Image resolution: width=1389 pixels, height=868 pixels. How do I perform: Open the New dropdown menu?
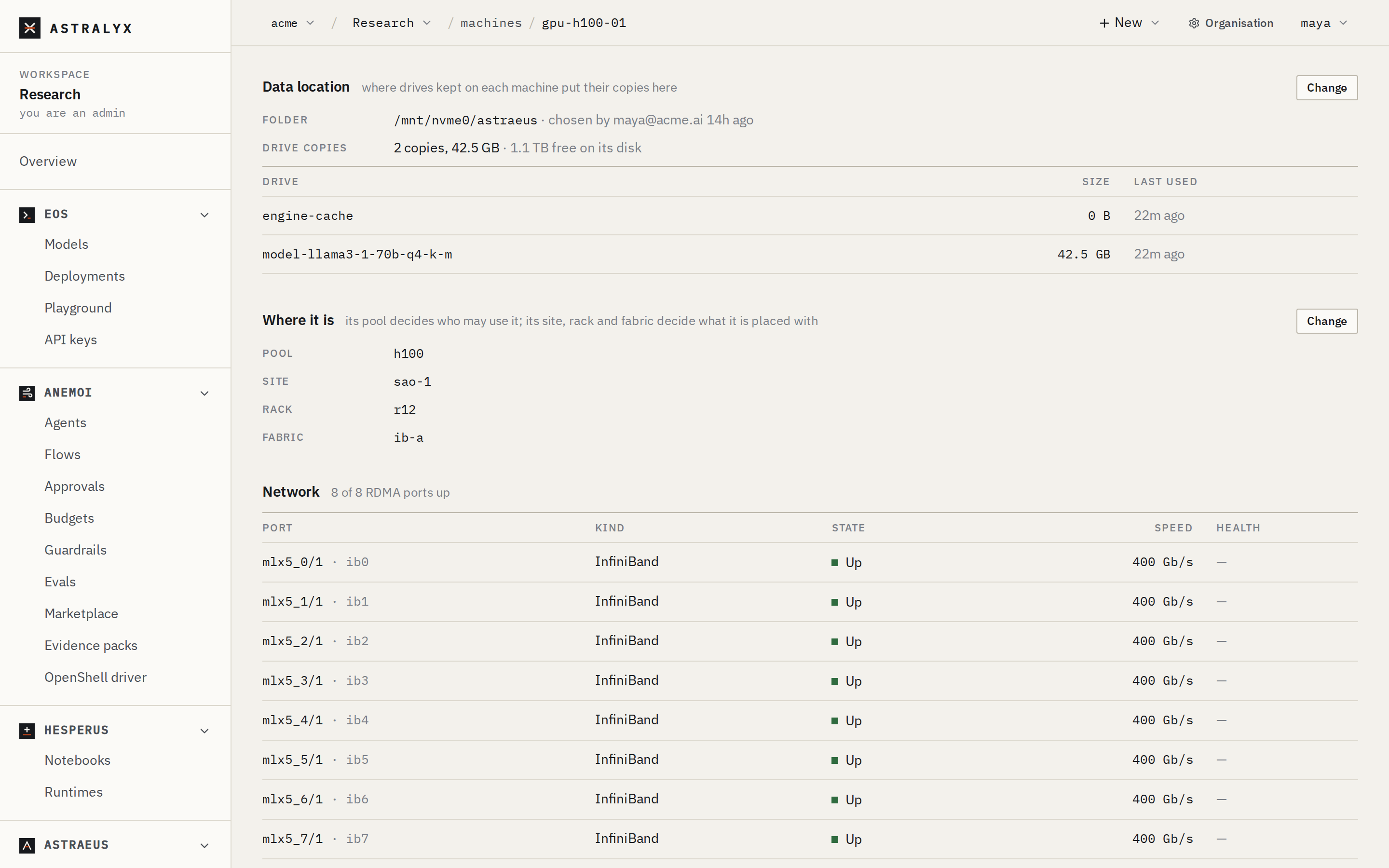(x=1129, y=23)
